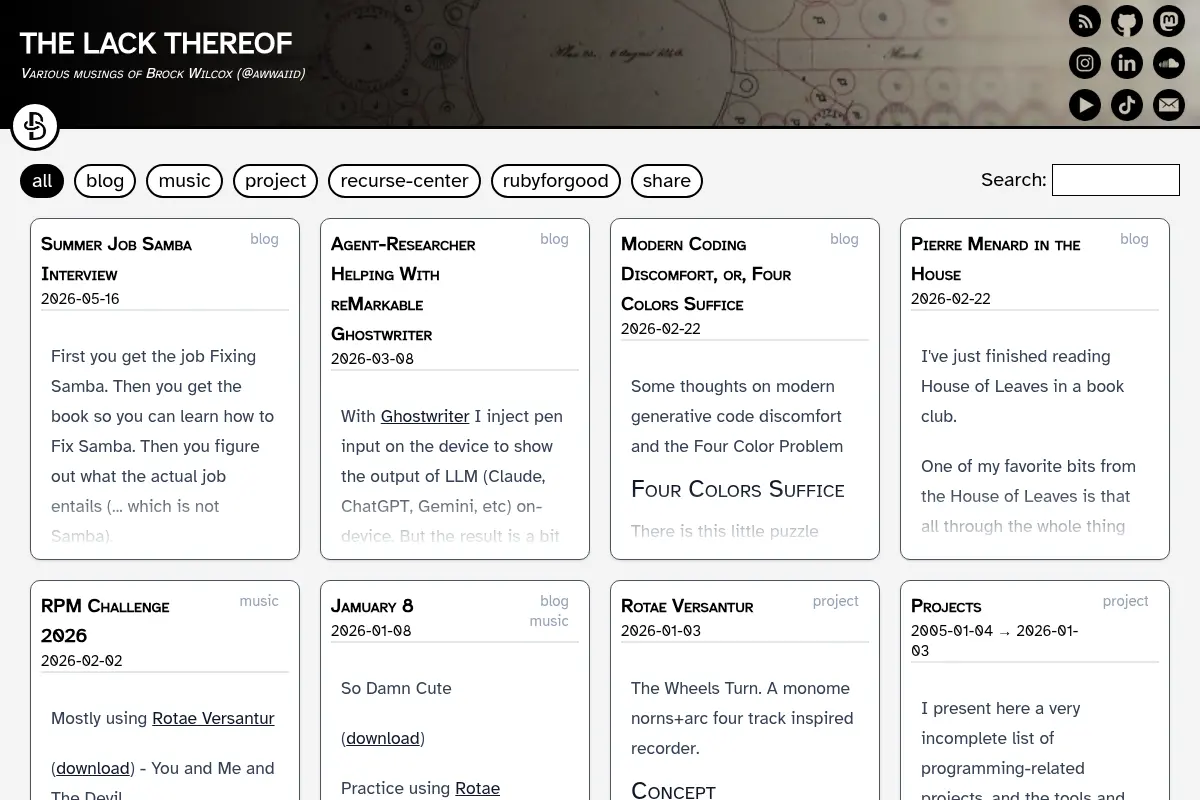Image resolution: width=1200 pixels, height=800 pixels.
Task: Filter posts by 'recurse-center' tag
Action: tap(404, 181)
